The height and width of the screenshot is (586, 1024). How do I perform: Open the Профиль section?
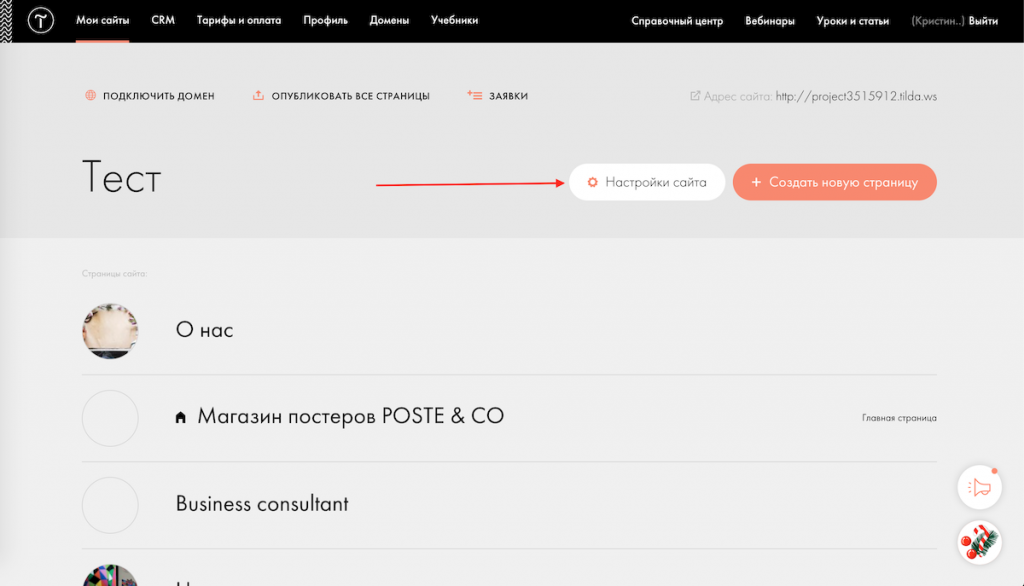325,20
